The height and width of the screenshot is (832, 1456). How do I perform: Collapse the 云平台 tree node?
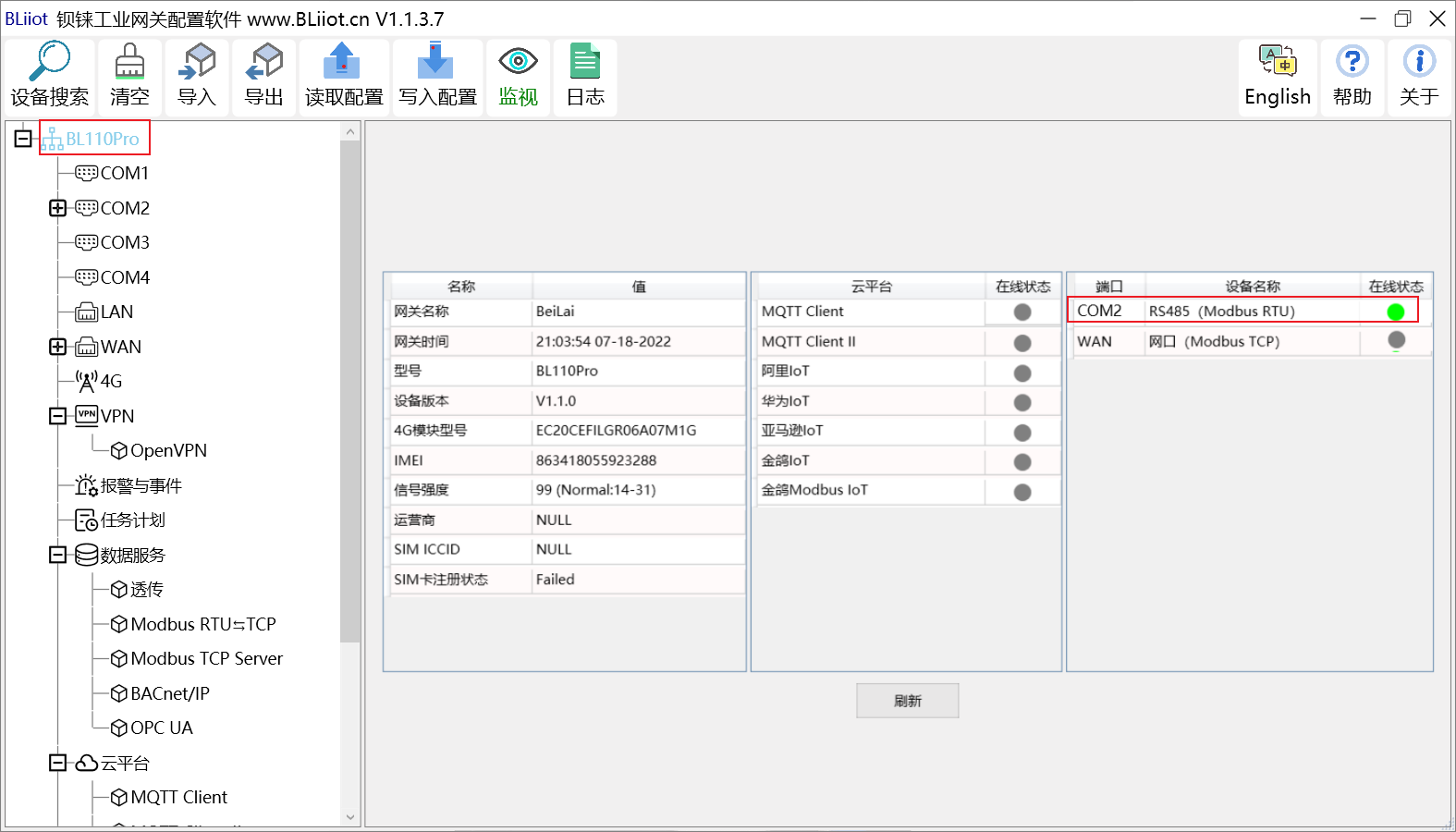(57, 763)
